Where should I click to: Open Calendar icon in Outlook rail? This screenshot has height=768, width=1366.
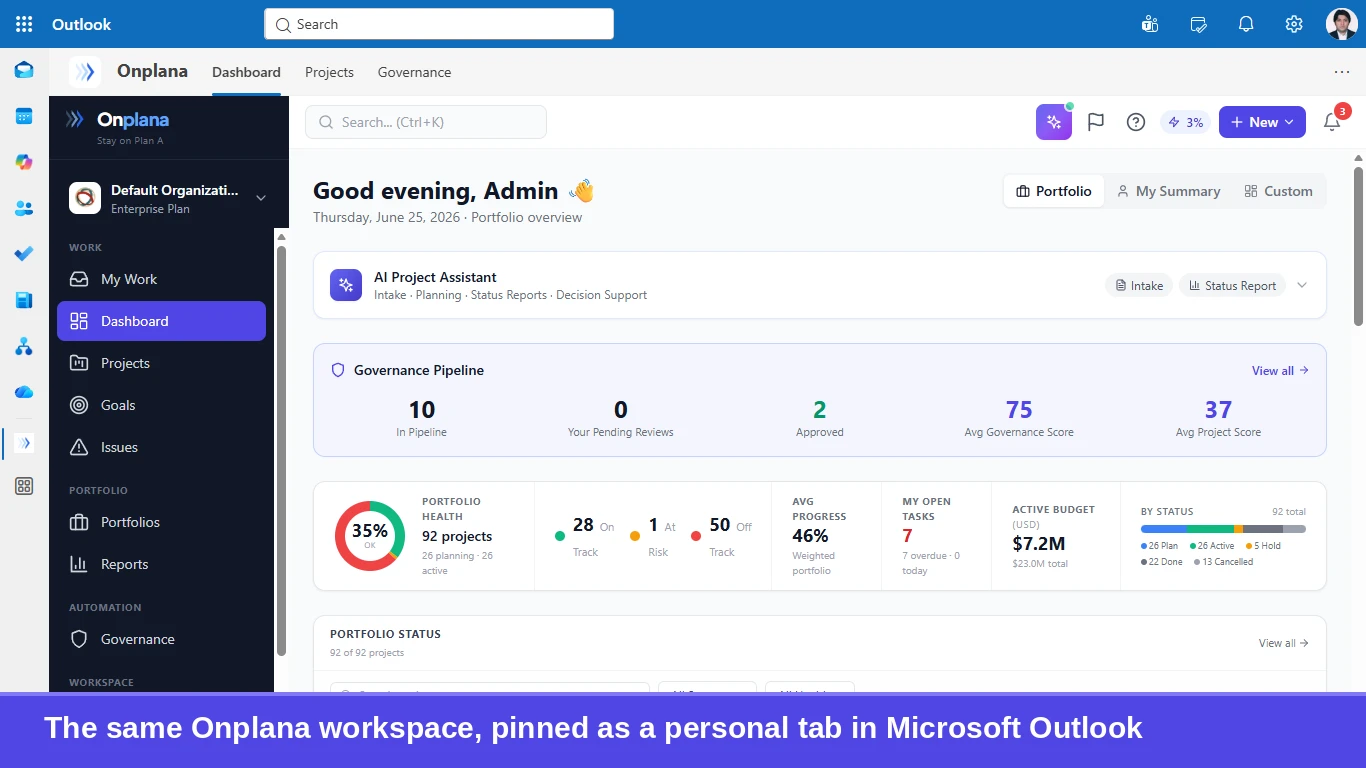click(x=24, y=116)
